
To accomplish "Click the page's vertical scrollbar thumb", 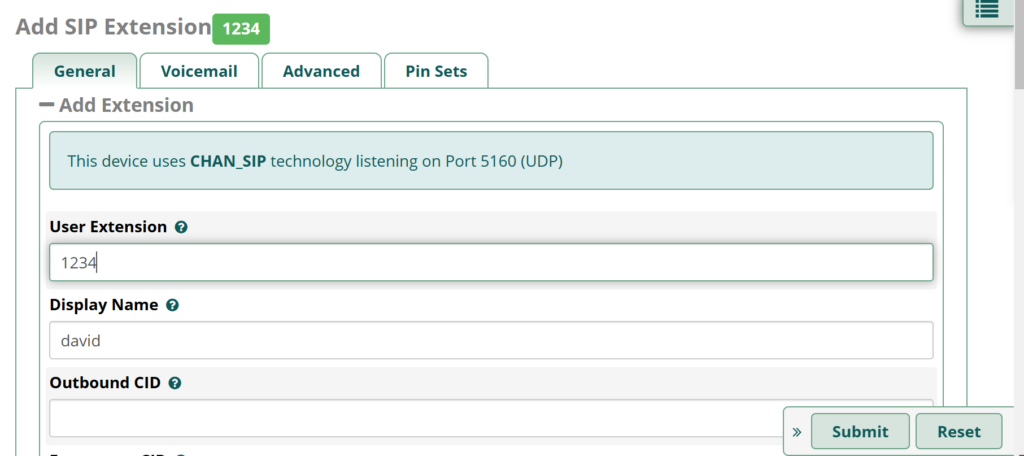I will click(1019, 42).
